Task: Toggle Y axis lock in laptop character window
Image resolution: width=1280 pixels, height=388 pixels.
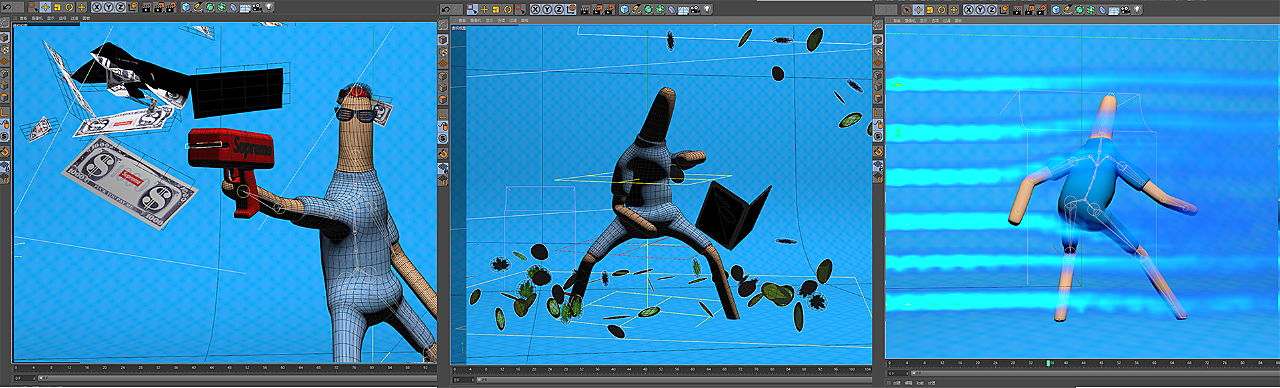Action: tap(547, 9)
